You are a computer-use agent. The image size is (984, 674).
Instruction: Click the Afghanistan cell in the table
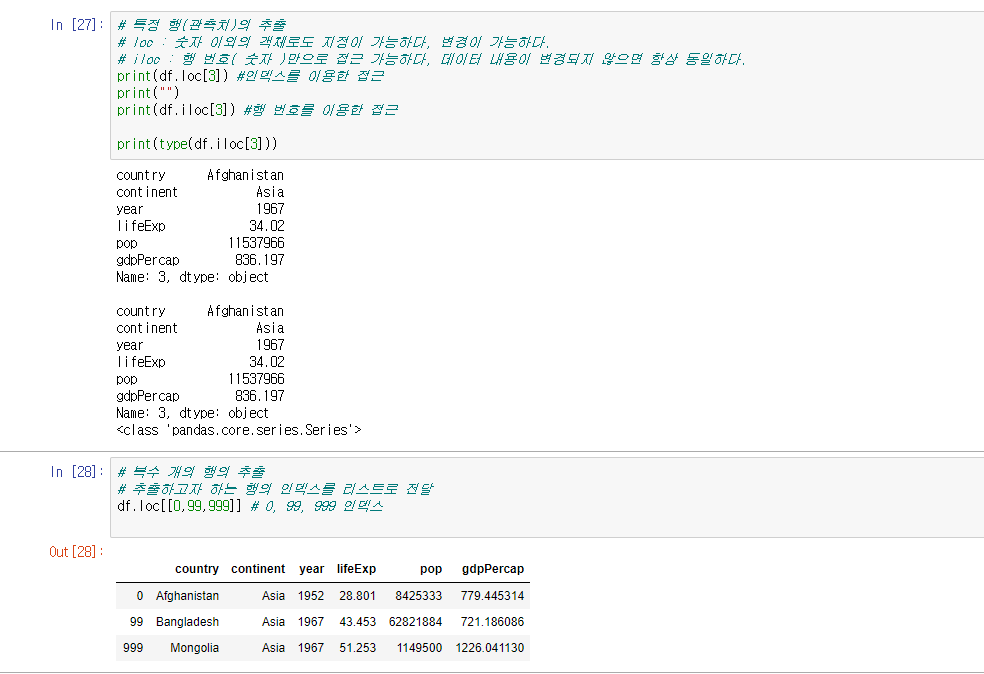click(x=187, y=596)
